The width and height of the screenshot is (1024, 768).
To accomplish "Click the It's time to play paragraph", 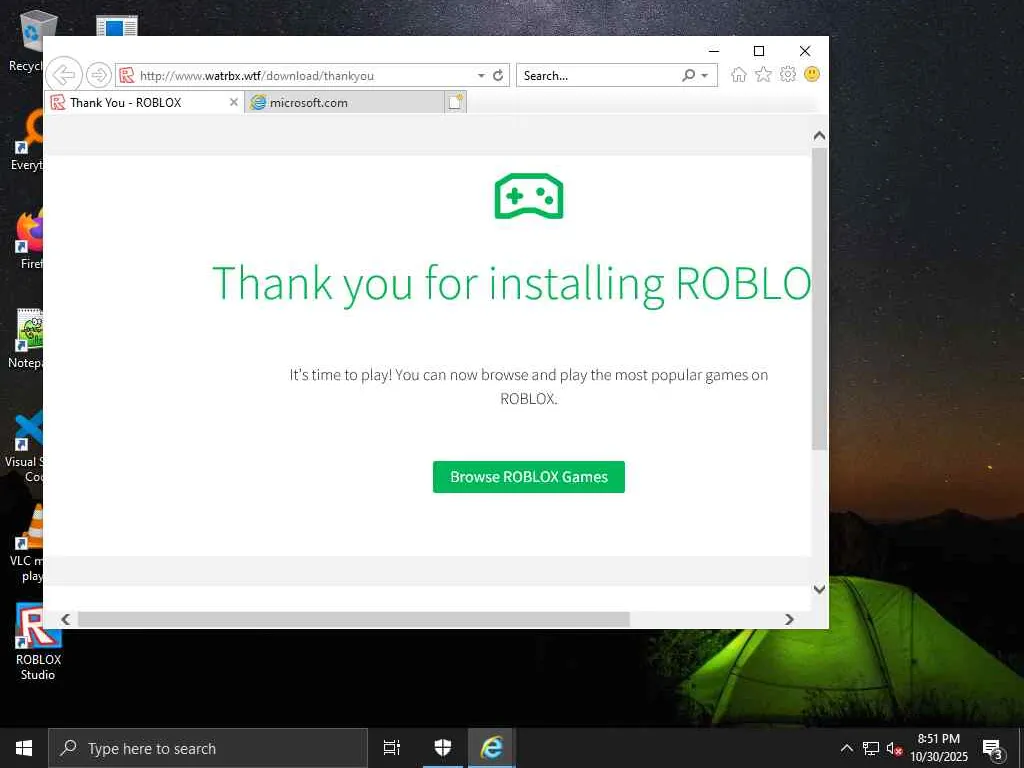I will coord(529,386).
